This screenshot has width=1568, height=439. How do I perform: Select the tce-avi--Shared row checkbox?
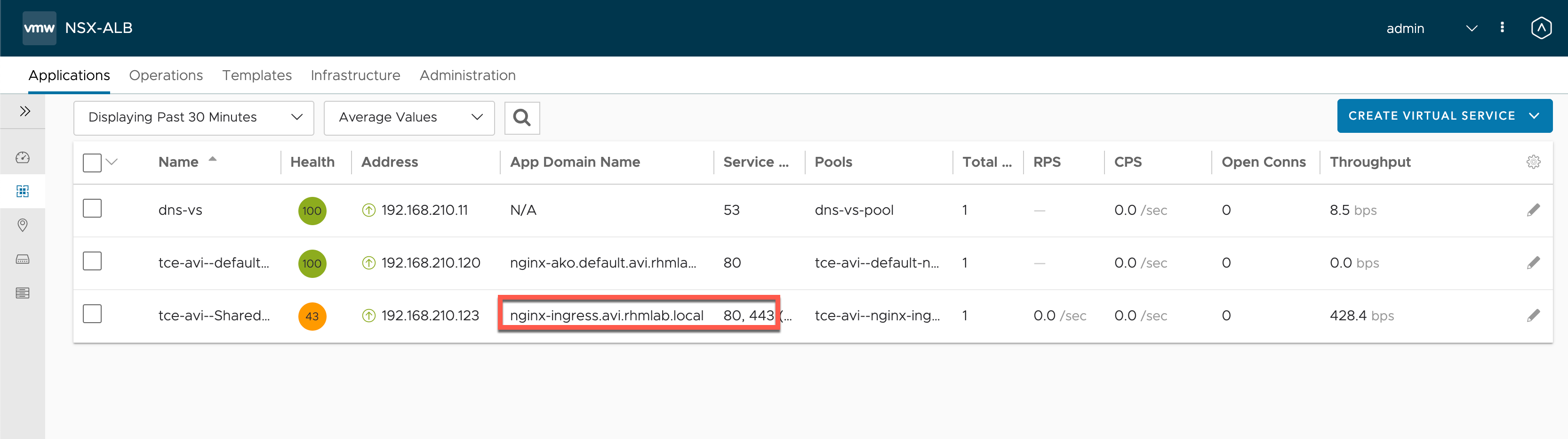point(92,314)
